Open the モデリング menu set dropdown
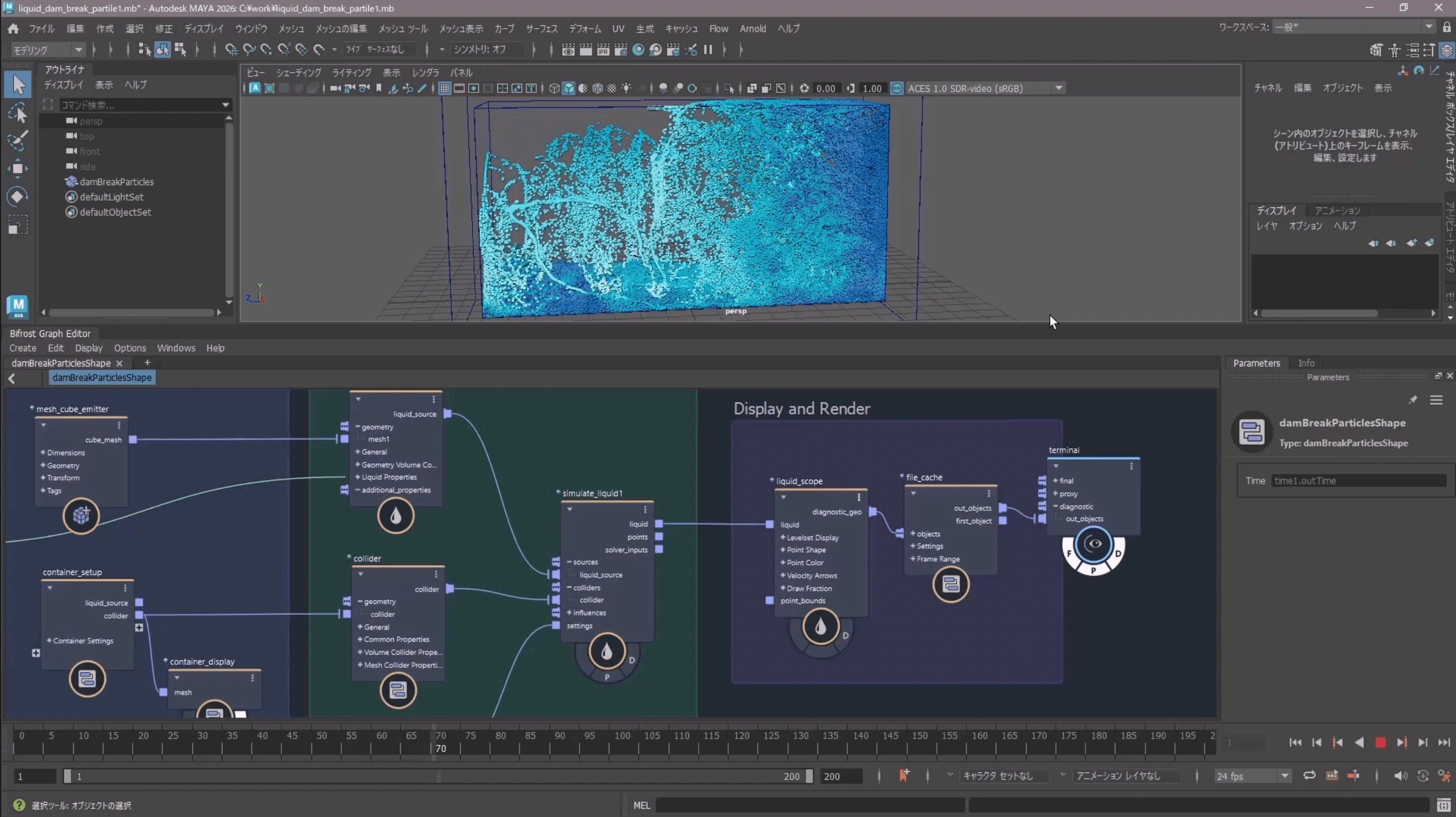The height and width of the screenshot is (817, 1456). (48, 50)
